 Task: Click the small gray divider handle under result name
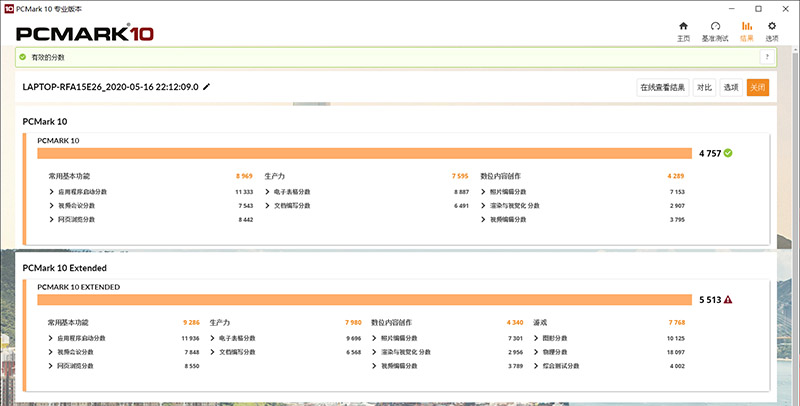(x=311, y=104)
